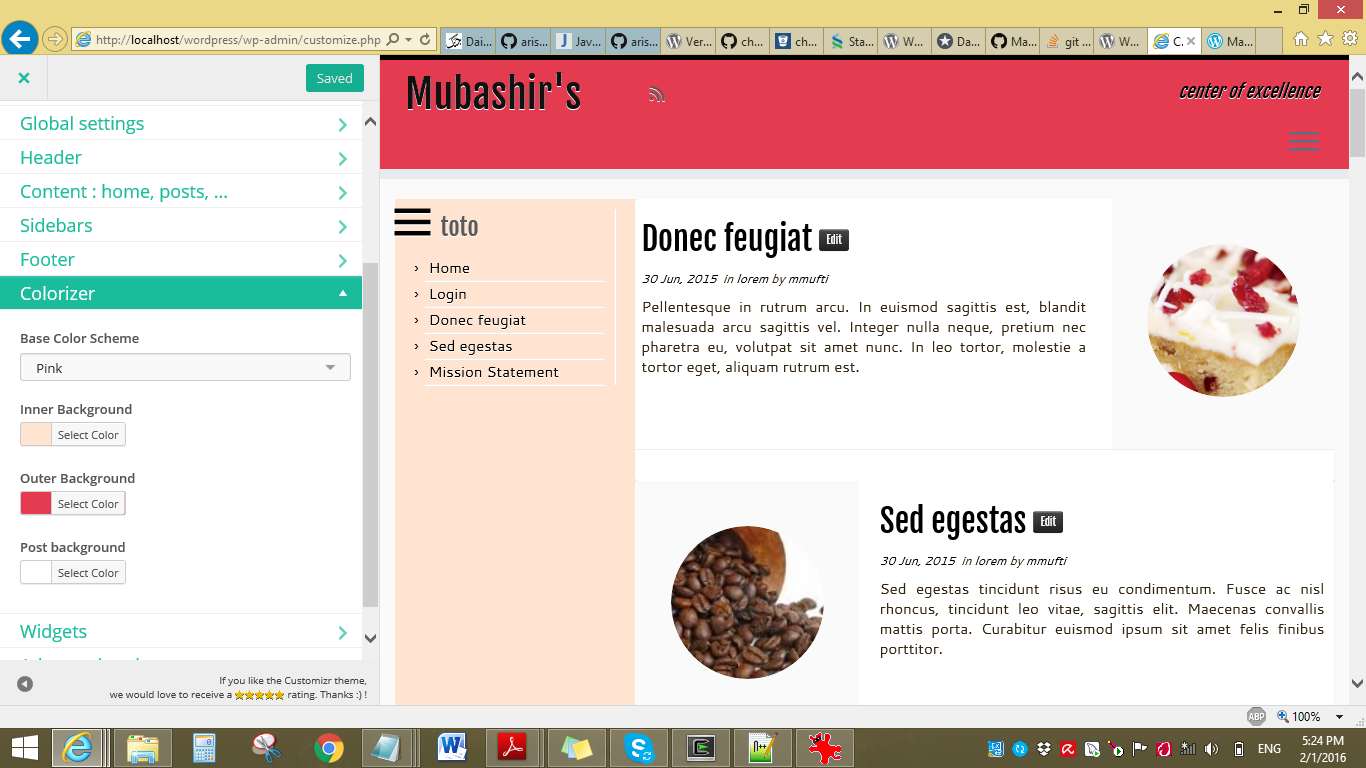Expand the Sidebars section

tap(181, 226)
